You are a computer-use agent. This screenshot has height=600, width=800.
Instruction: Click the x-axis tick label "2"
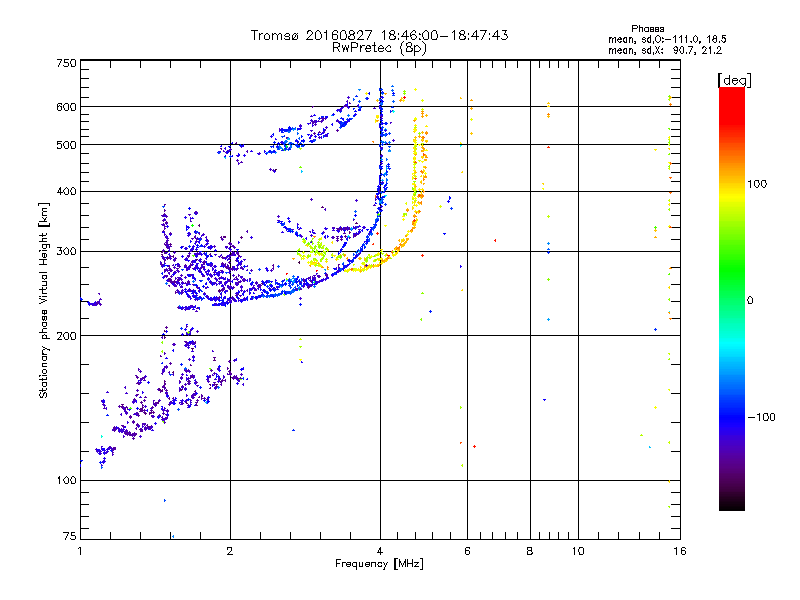point(230,551)
